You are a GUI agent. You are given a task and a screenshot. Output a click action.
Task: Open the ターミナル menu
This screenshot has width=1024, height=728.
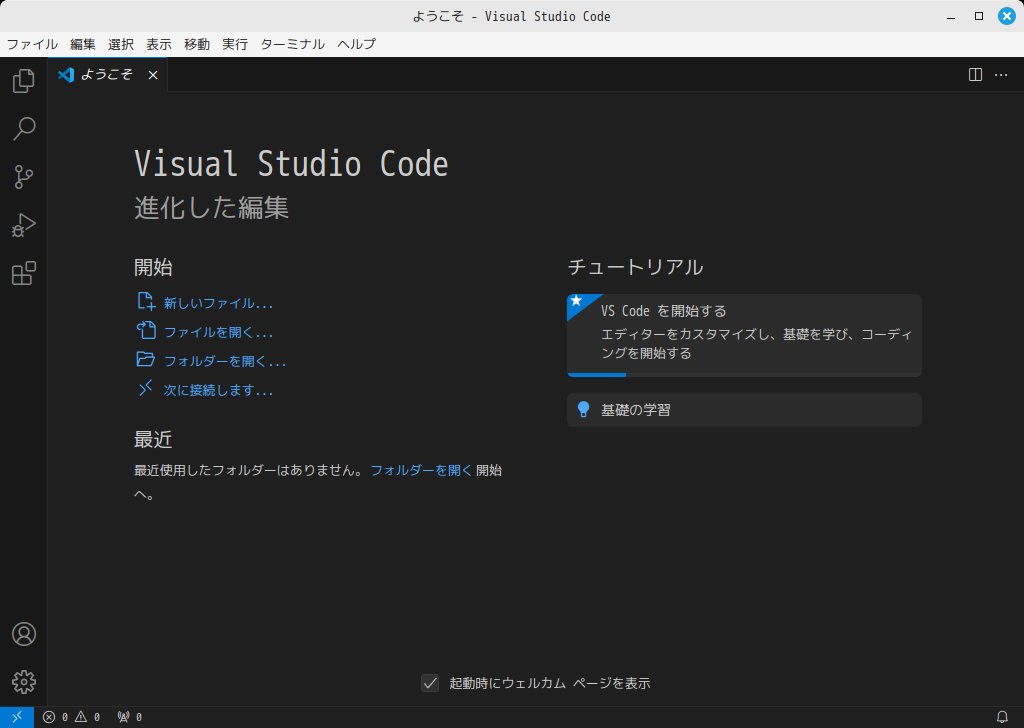[292, 44]
